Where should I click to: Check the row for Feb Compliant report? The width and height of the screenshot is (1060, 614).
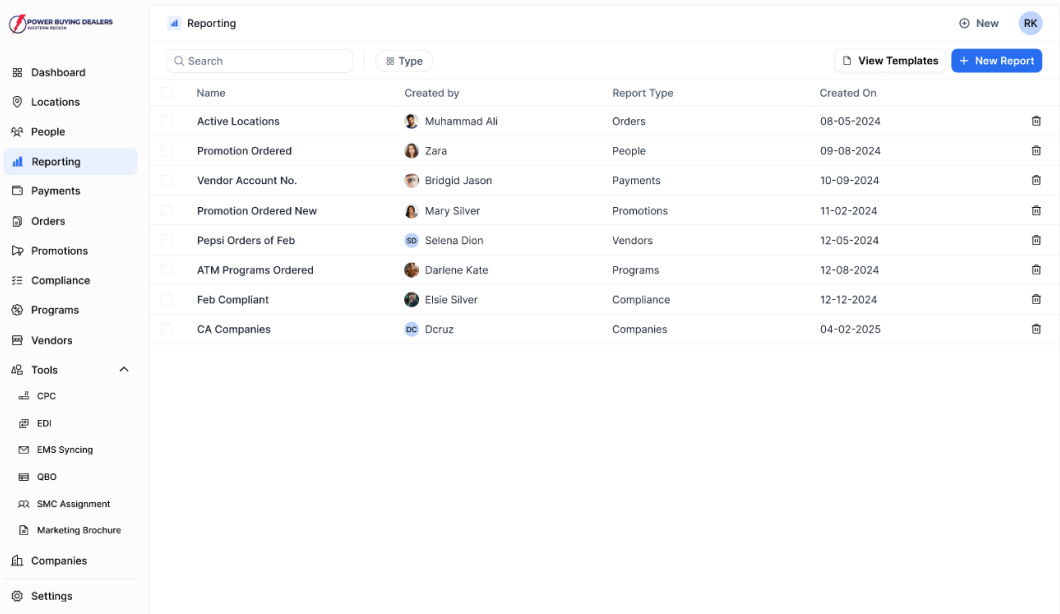(166, 299)
